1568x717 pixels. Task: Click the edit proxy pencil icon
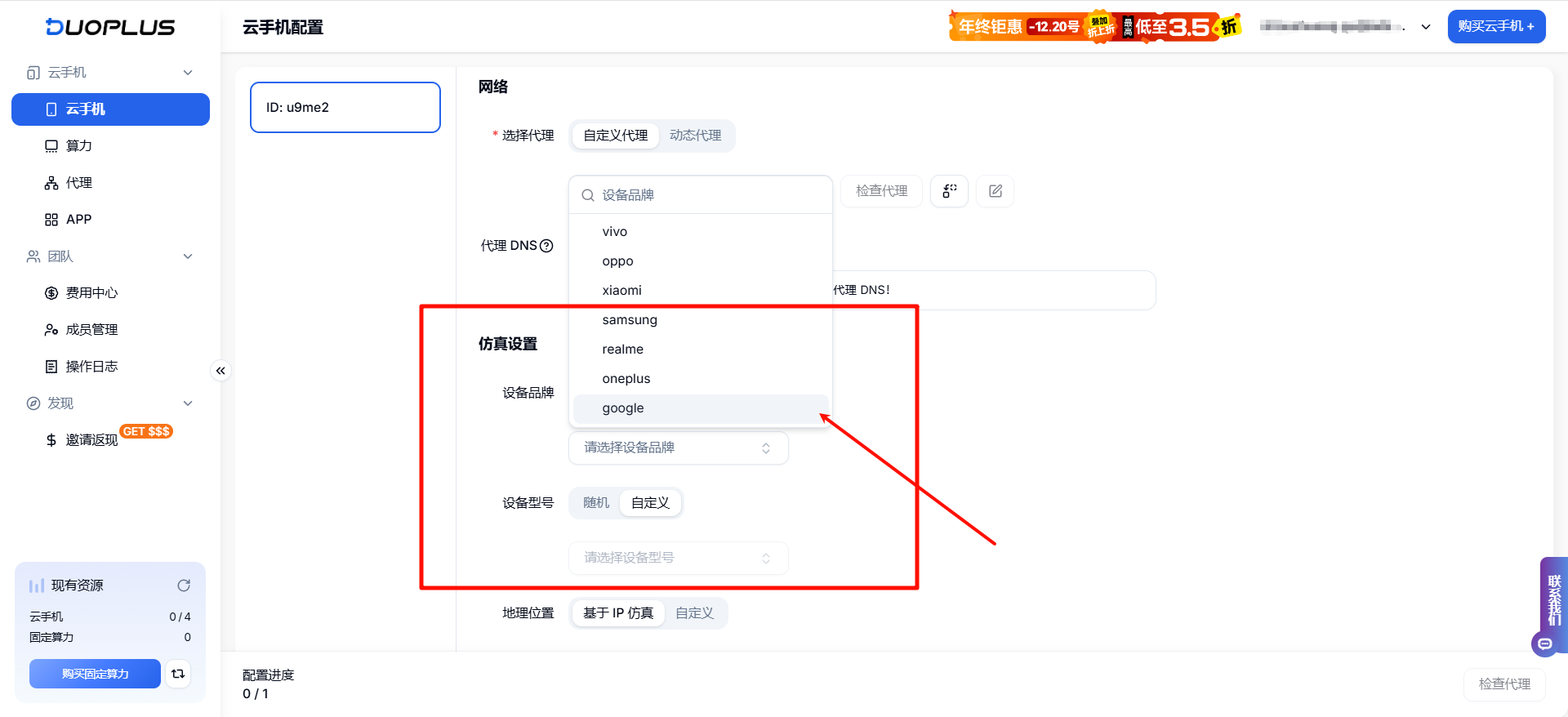click(996, 191)
